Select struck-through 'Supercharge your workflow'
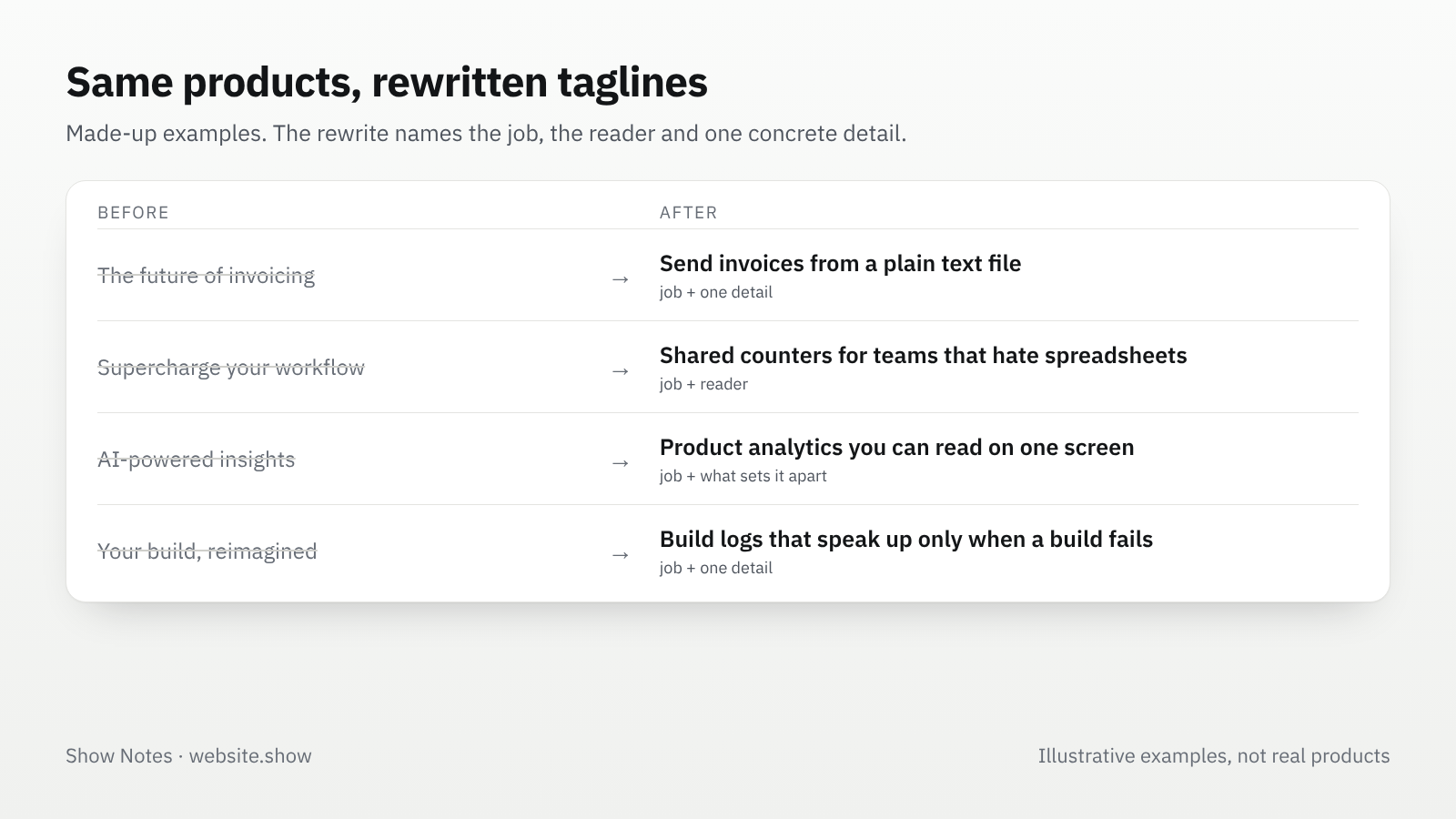 (231, 368)
